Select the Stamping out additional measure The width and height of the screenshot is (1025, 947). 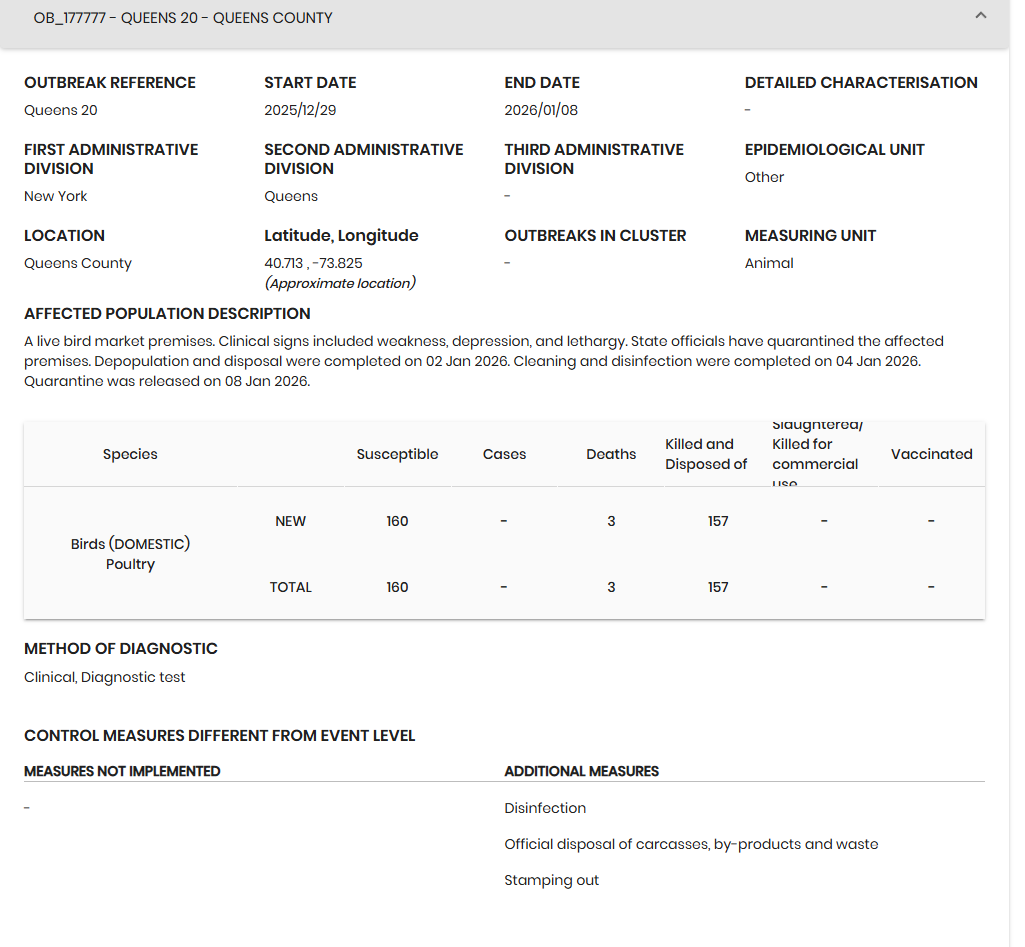551,880
